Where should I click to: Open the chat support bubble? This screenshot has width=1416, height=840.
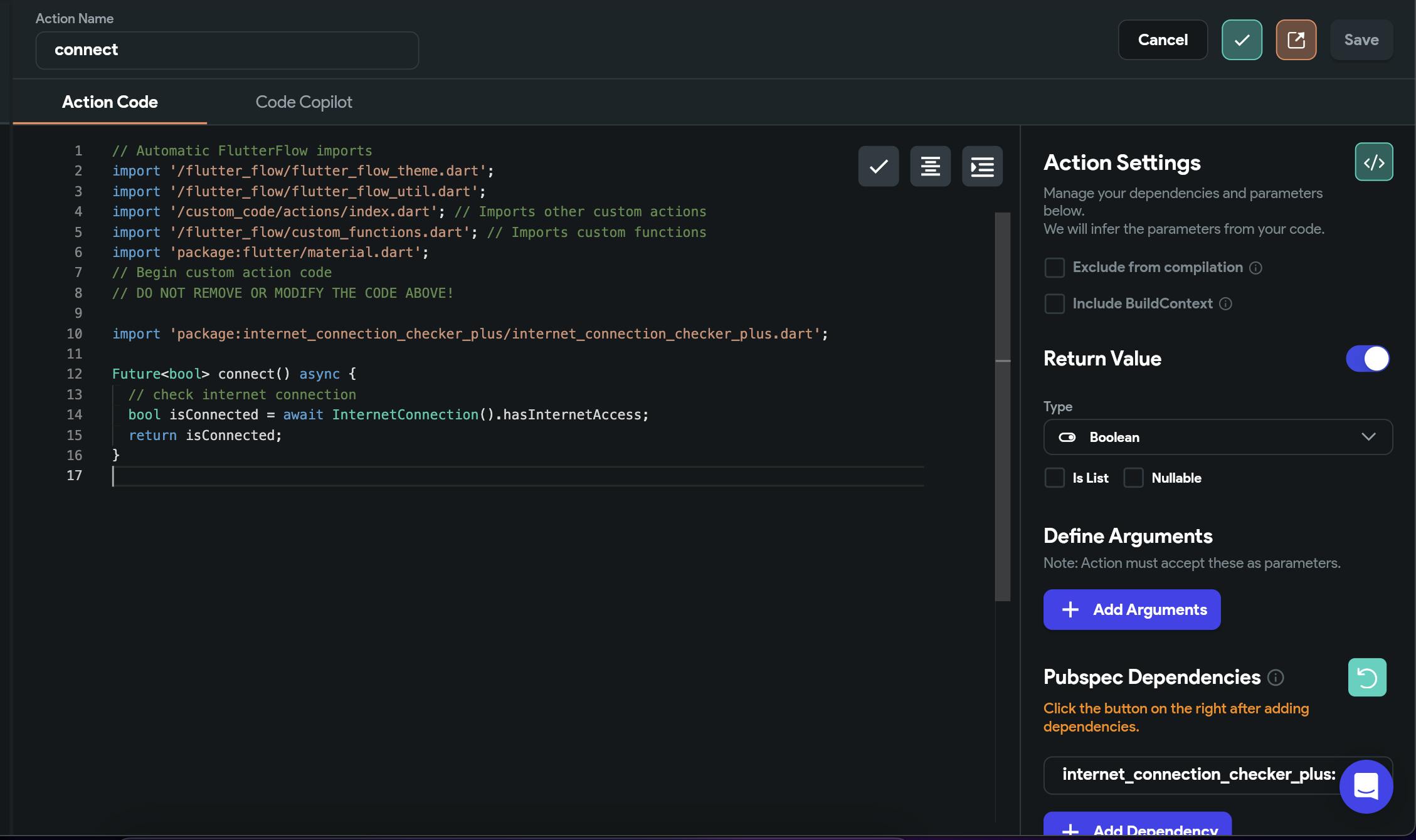click(1366, 786)
